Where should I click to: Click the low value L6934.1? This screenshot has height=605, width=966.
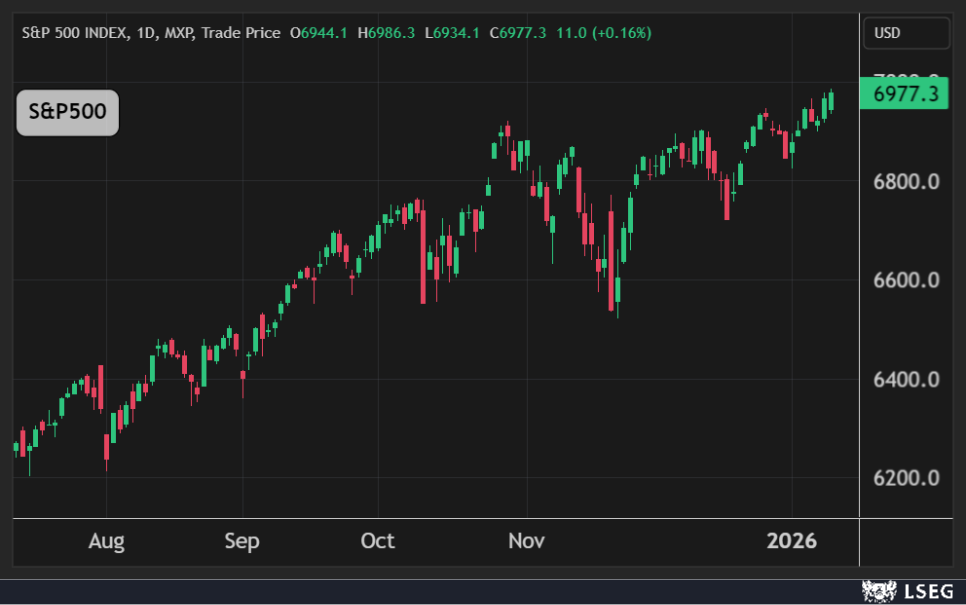click(452, 33)
